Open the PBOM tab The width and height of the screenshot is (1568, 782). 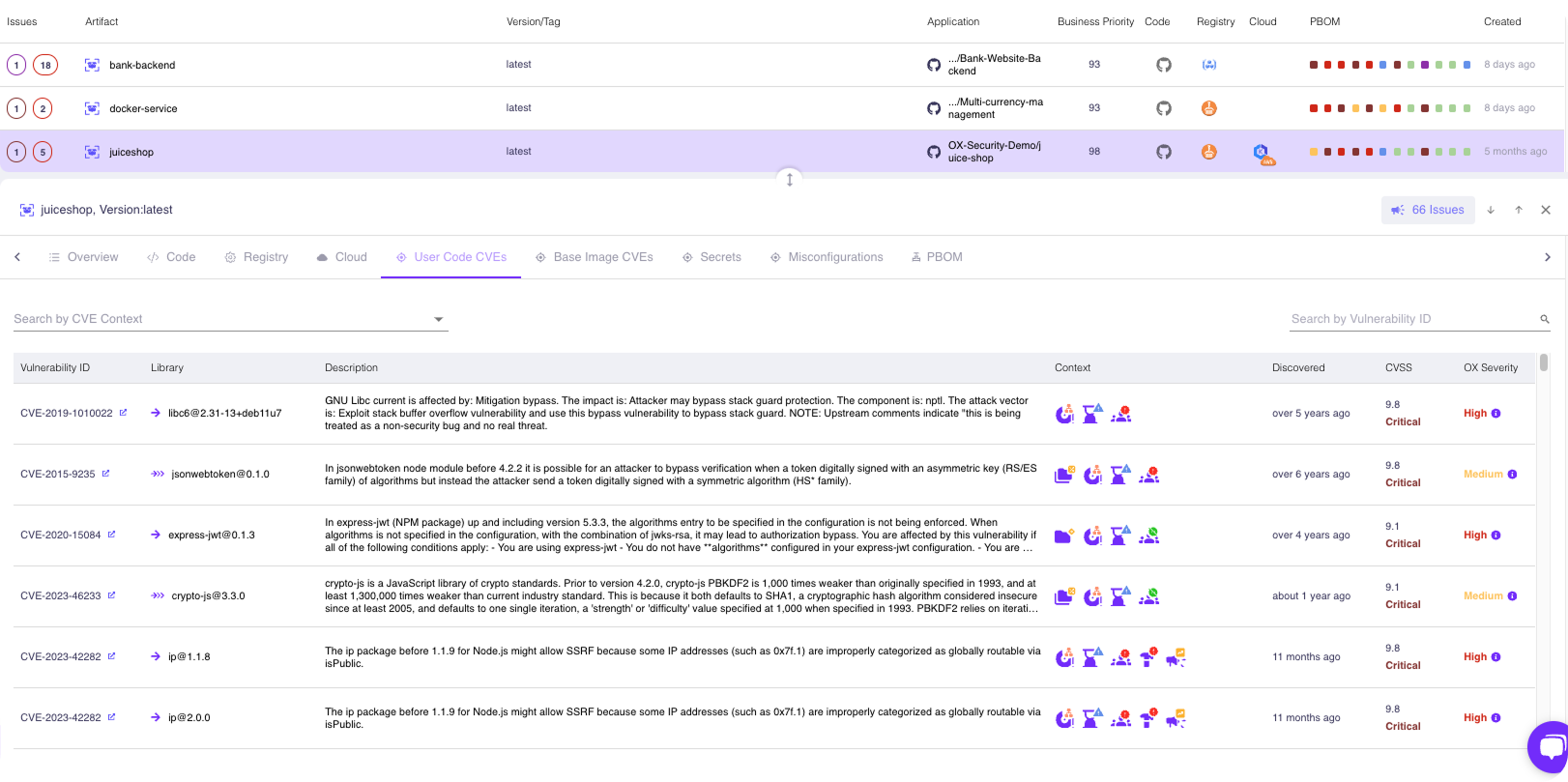click(937, 257)
